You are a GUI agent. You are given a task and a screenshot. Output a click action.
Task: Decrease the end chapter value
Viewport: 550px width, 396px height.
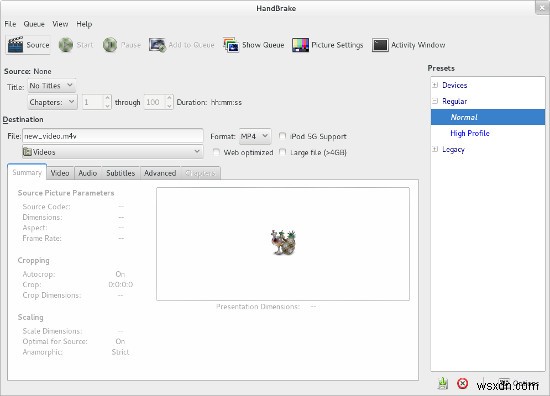[x=169, y=106]
